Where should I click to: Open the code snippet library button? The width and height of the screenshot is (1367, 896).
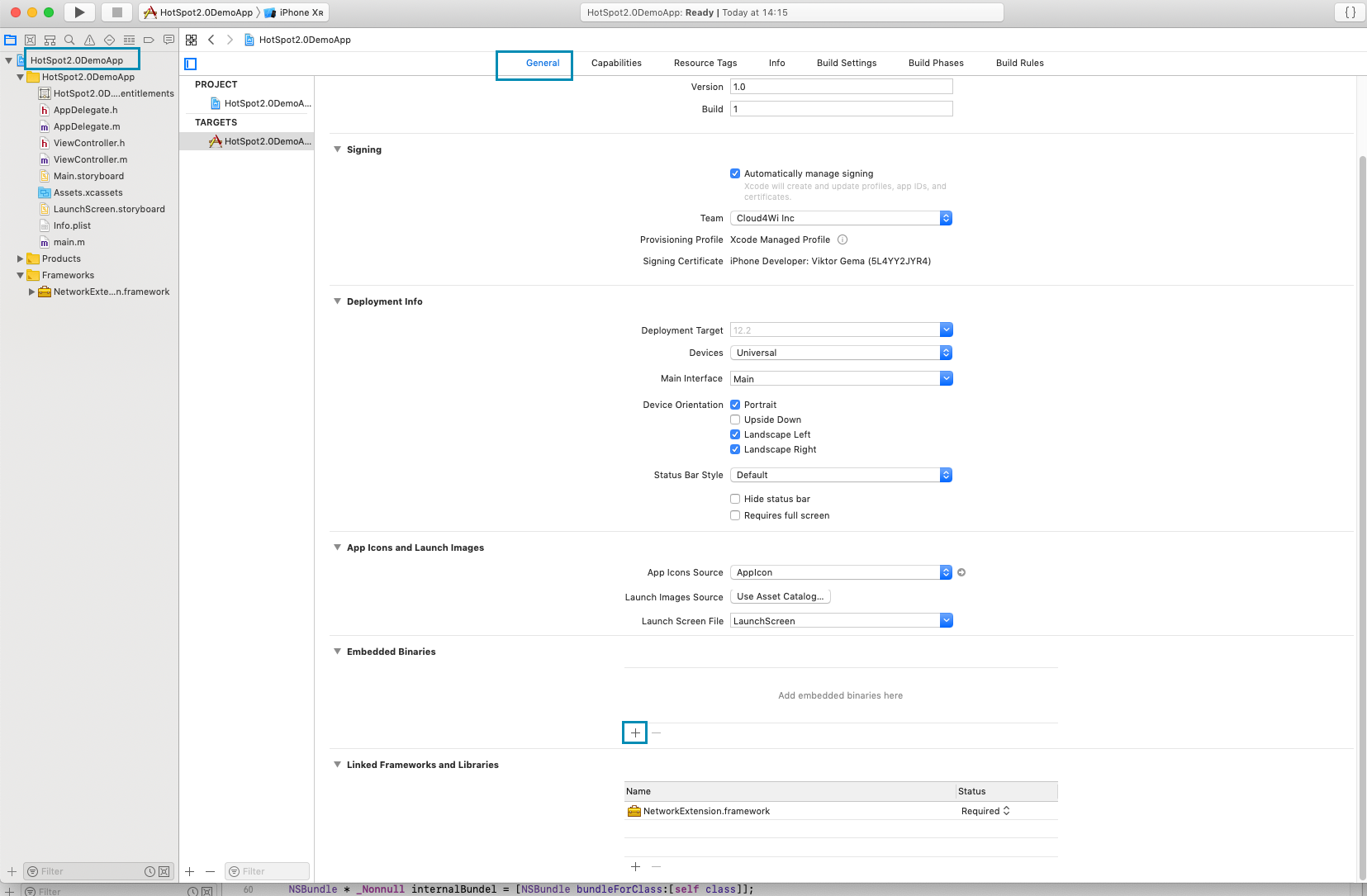[x=1350, y=12]
